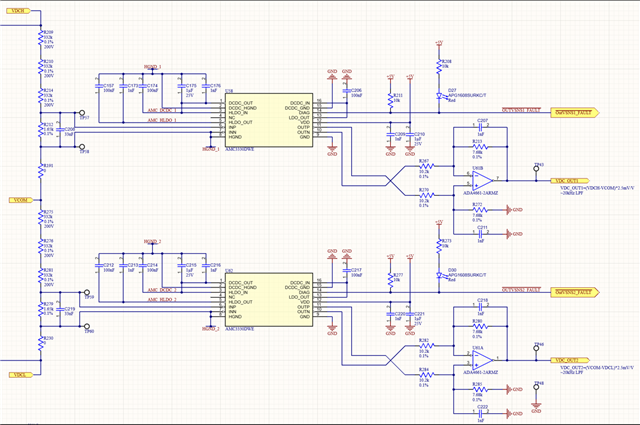Select capacitor C219 symbol
The height and width of the screenshot is (425, 640).
60,309
